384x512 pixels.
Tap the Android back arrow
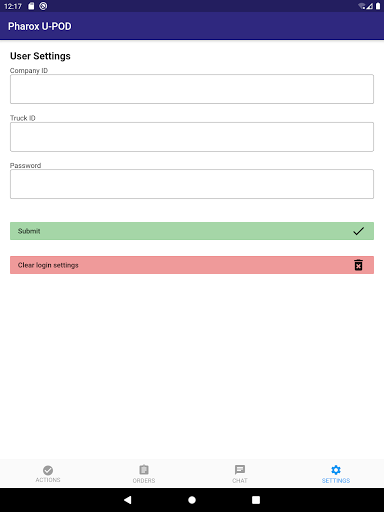point(128,500)
